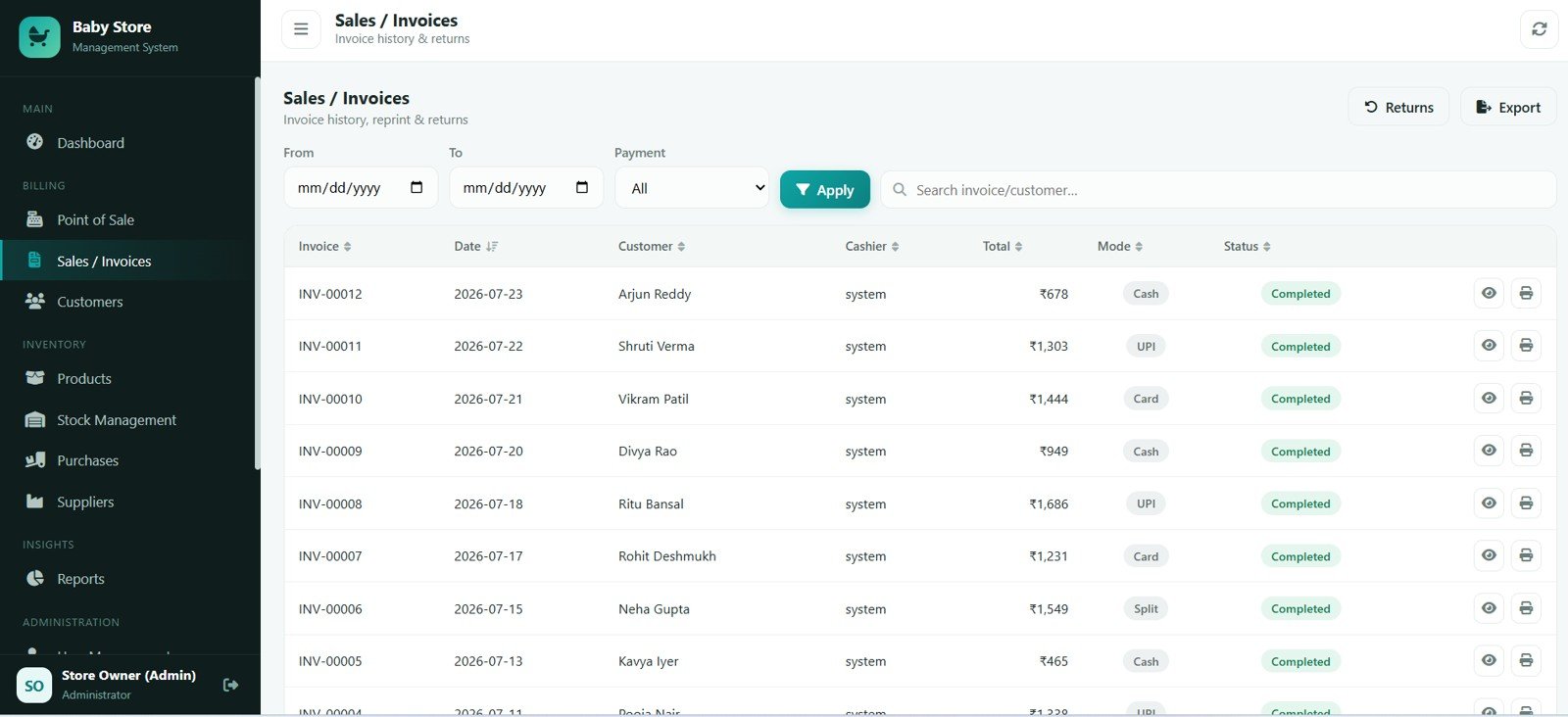The height and width of the screenshot is (717, 1568).
Task: Sort table by Cashier column
Action: click(872, 246)
